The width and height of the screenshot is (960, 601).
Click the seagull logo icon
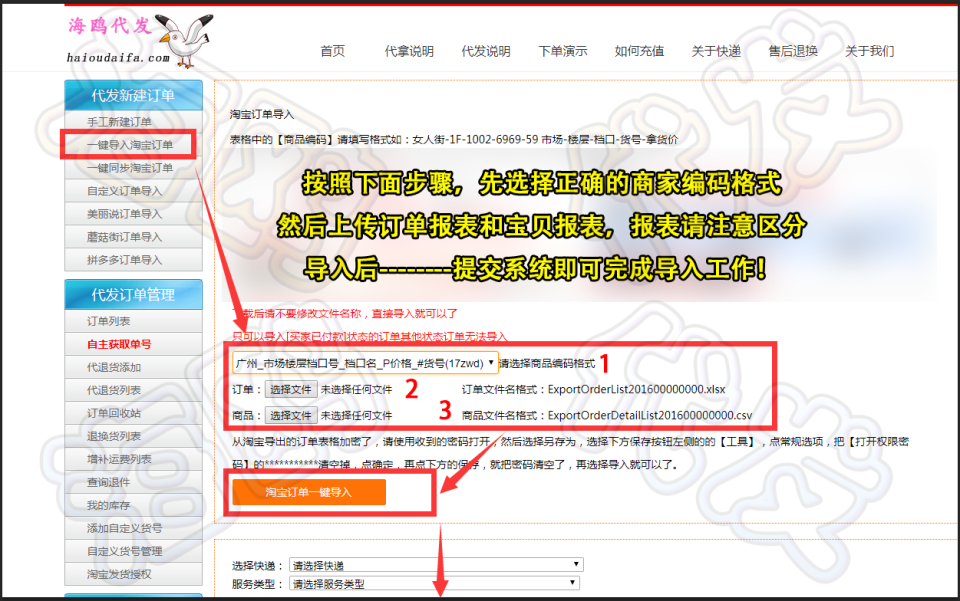pyautogui.click(x=182, y=39)
